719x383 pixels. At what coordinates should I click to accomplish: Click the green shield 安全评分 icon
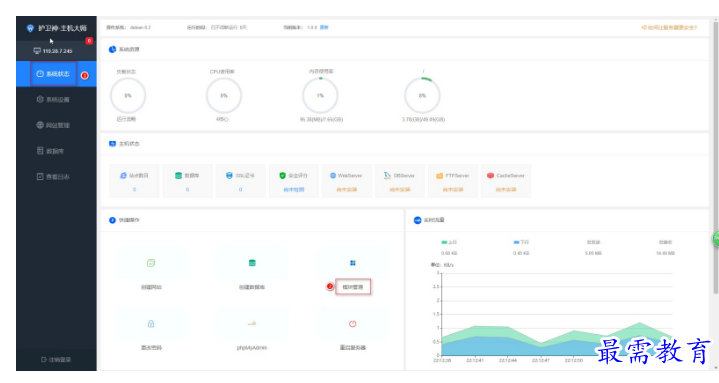(x=282, y=176)
